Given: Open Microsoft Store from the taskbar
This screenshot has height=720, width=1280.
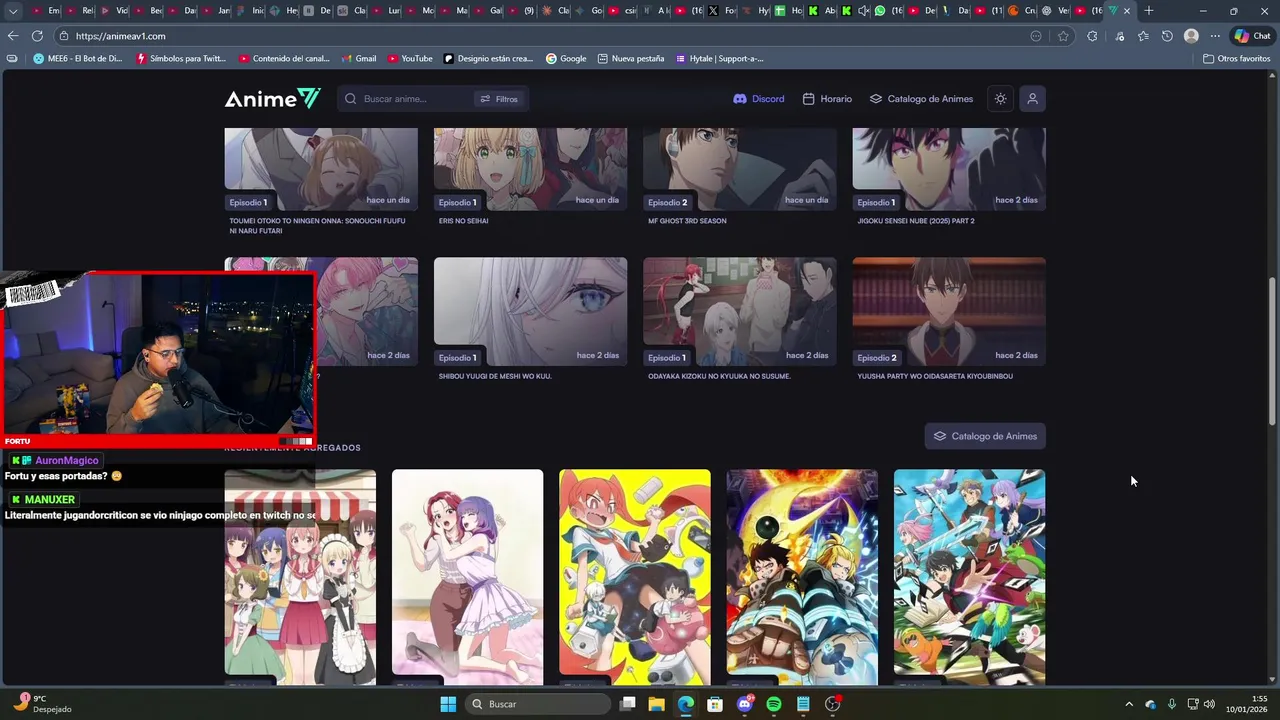Looking at the screenshot, I should [x=714, y=704].
